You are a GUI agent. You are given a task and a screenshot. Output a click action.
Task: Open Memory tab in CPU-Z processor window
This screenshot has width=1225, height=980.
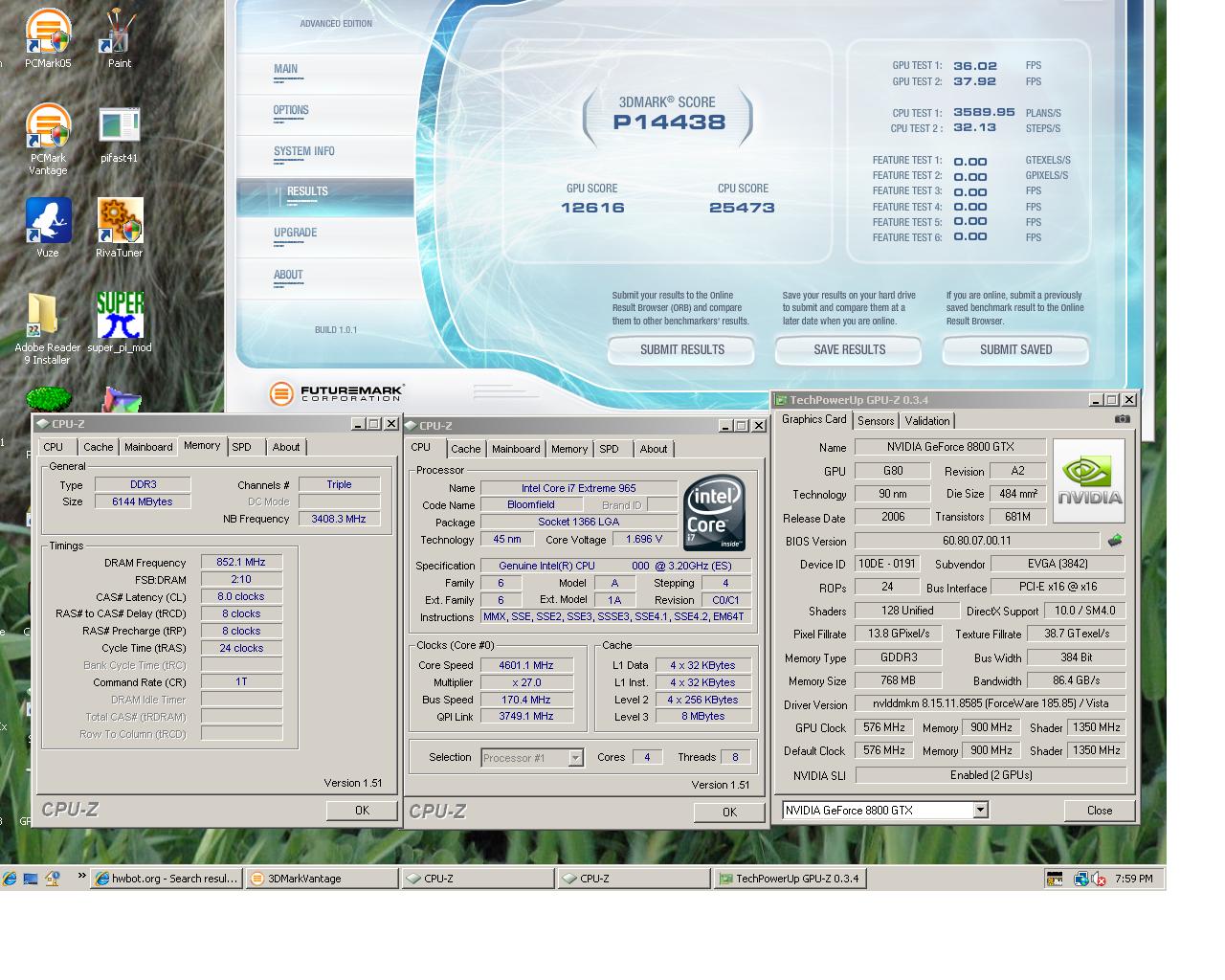pos(569,449)
